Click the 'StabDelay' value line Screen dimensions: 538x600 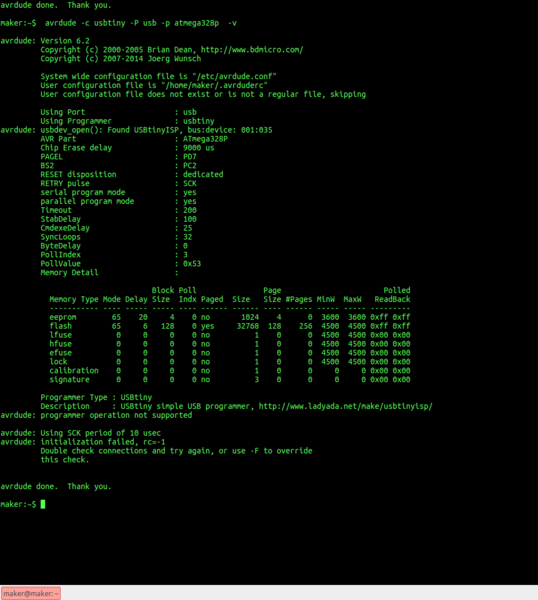pos(119,219)
